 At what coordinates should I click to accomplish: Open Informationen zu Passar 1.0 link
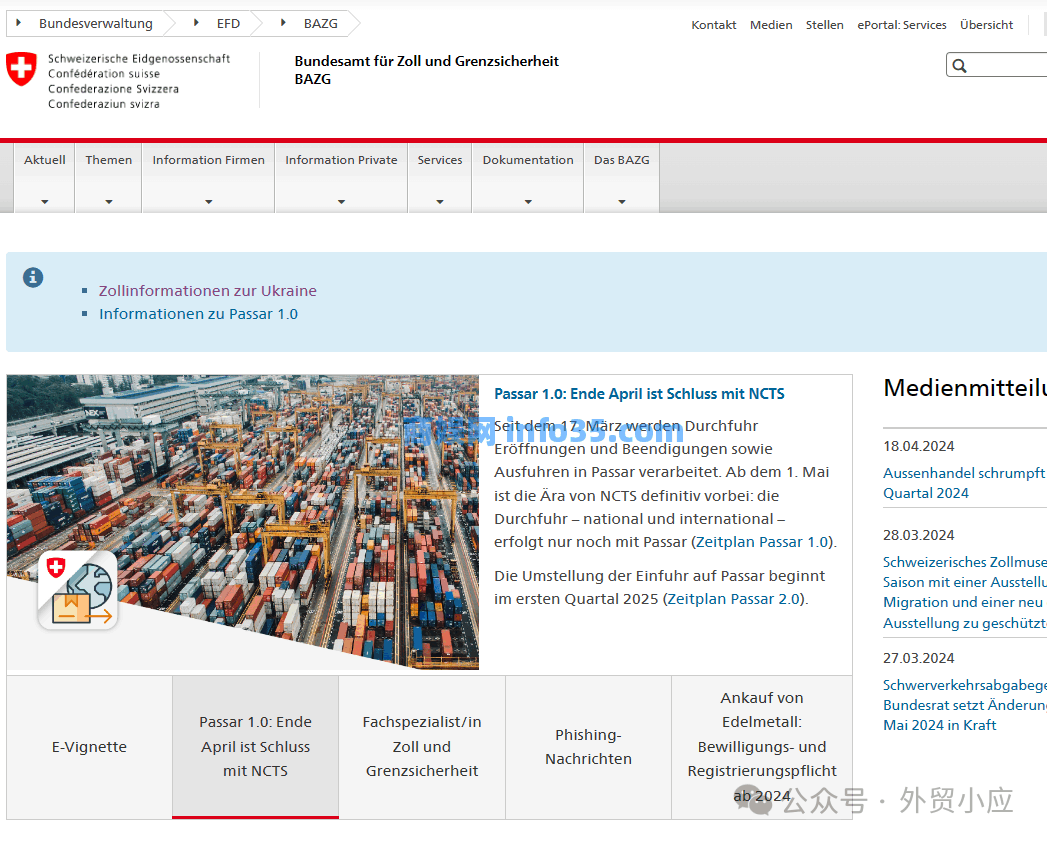point(198,314)
